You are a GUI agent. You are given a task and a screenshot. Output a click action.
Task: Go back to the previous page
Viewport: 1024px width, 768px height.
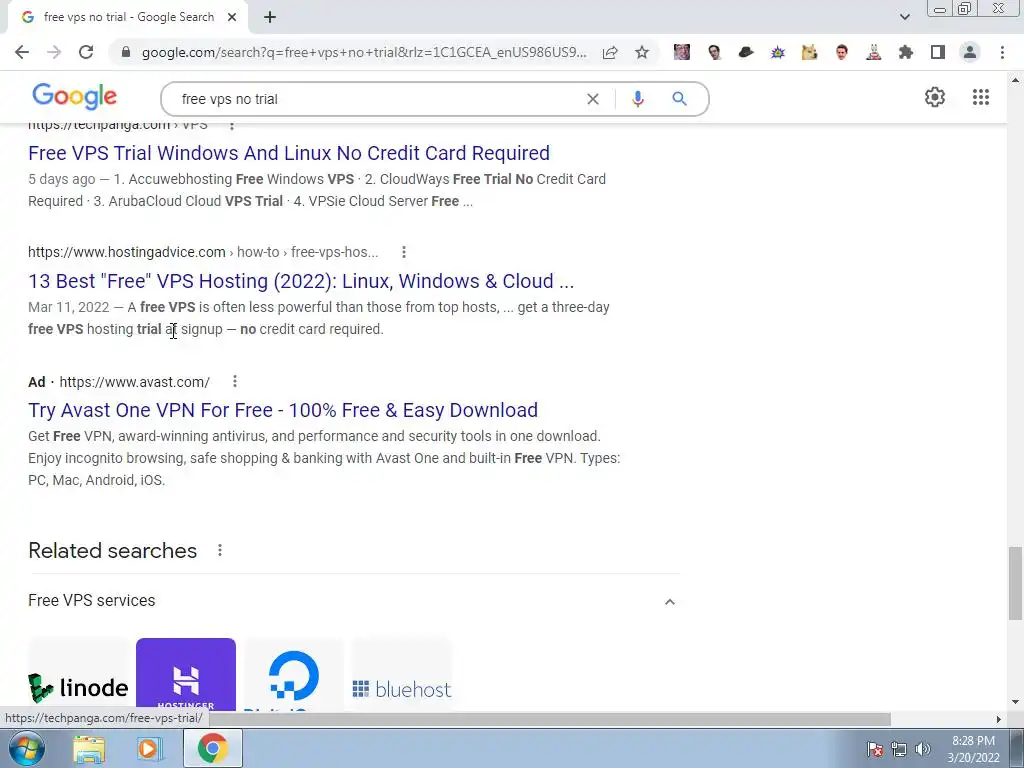(22, 52)
